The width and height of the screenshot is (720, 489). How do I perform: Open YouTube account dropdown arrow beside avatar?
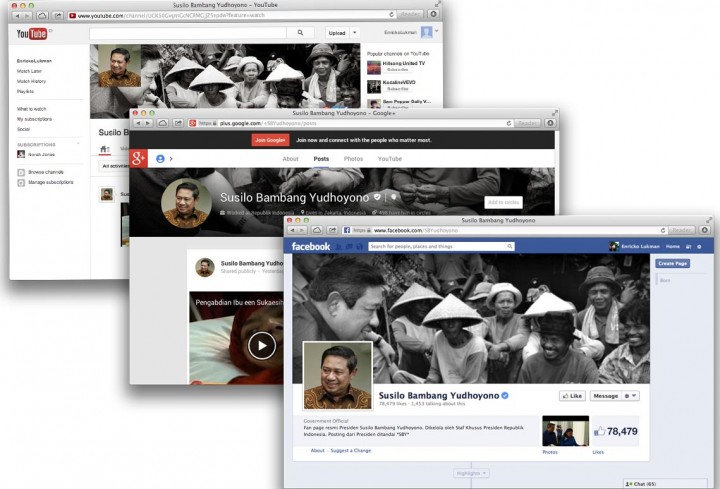point(436,31)
